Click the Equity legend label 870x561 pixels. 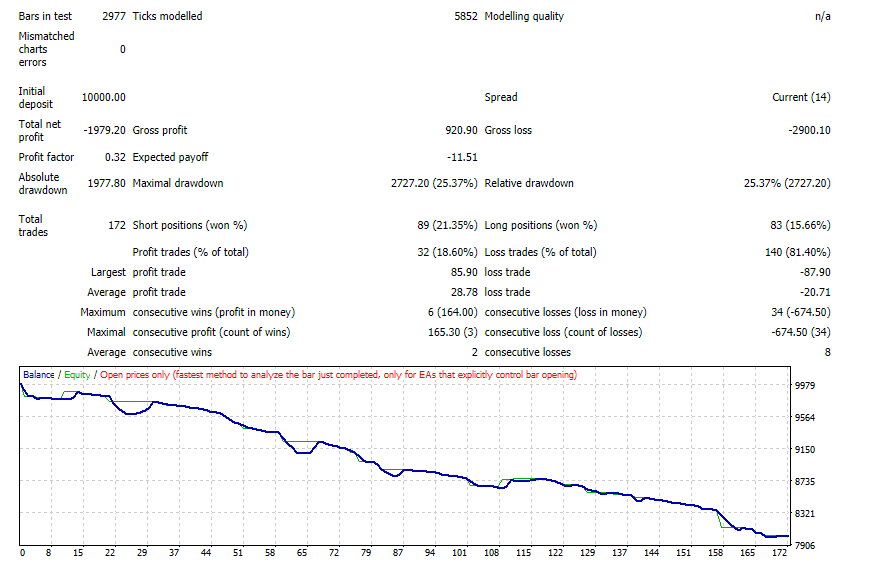click(x=77, y=375)
